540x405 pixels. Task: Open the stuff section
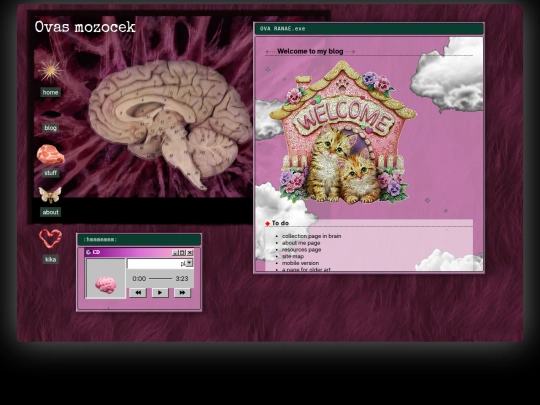pyautogui.click(x=50, y=173)
